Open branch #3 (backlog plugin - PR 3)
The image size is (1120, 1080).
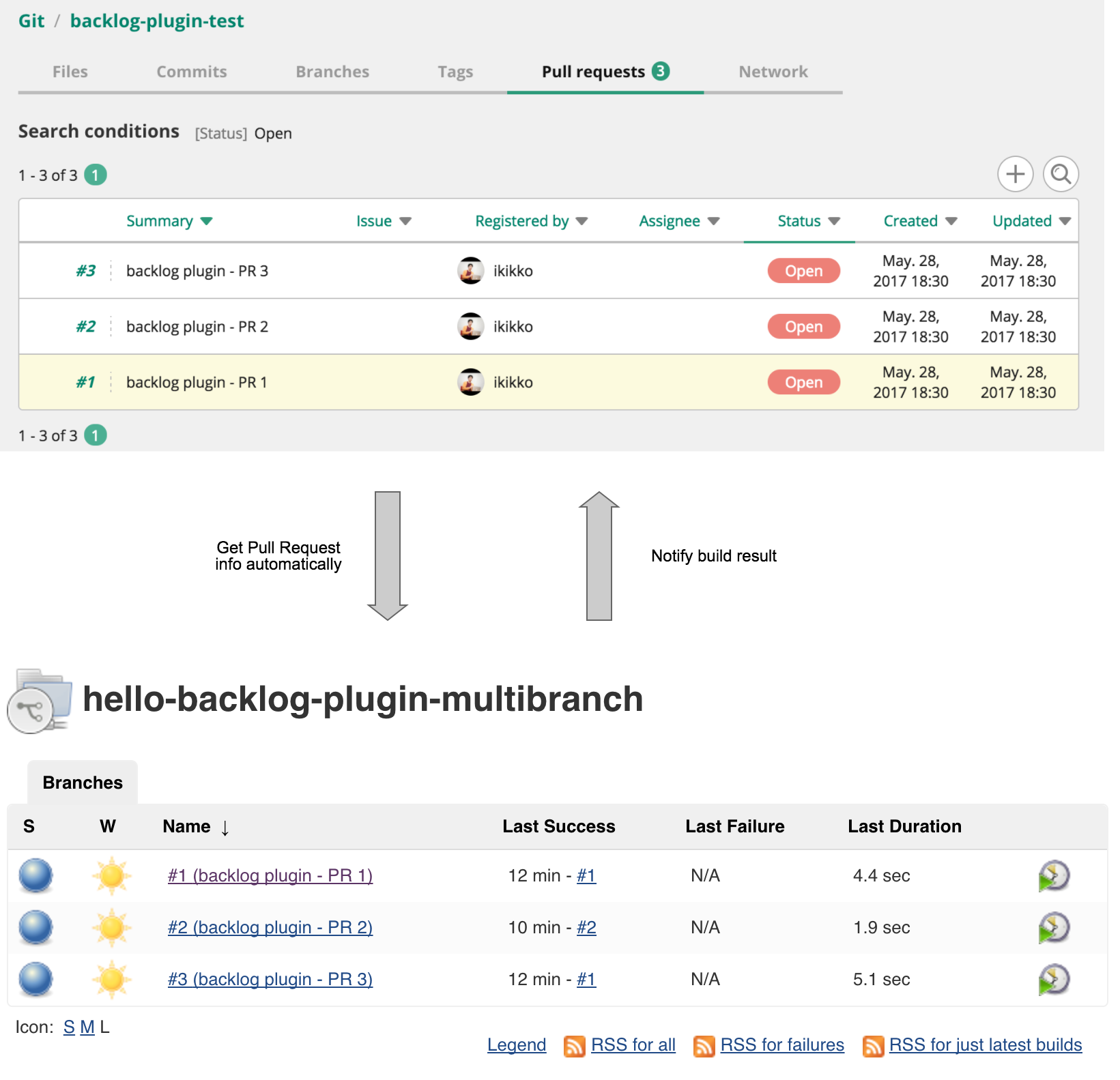pos(270,980)
